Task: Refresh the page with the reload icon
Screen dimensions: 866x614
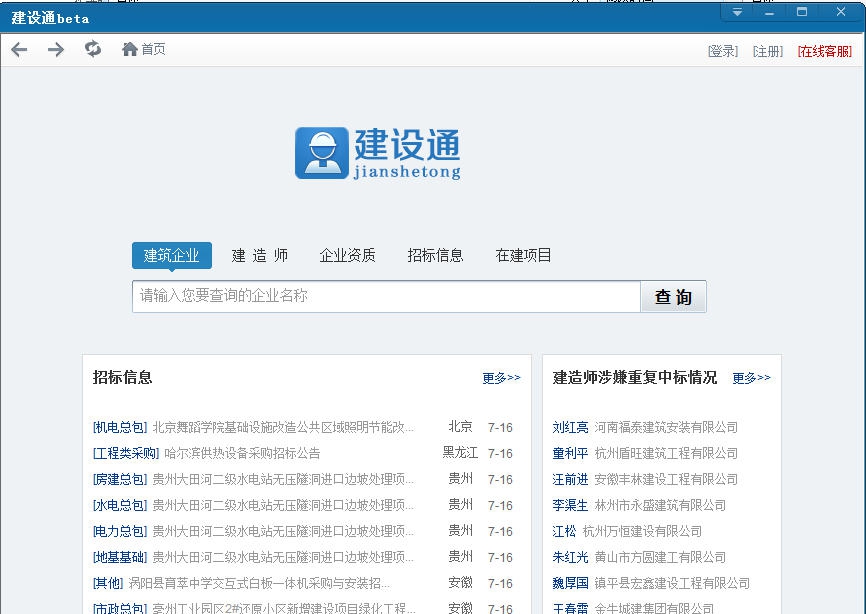Action: pos(93,49)
